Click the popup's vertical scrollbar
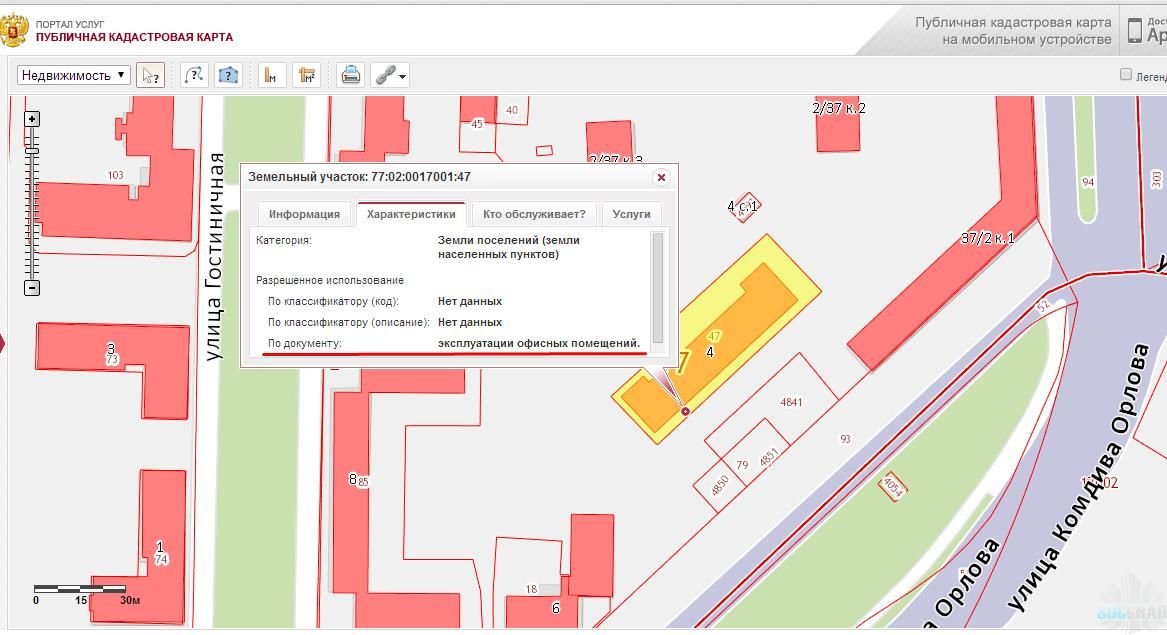1167x635 pixels. pos(657,285)
